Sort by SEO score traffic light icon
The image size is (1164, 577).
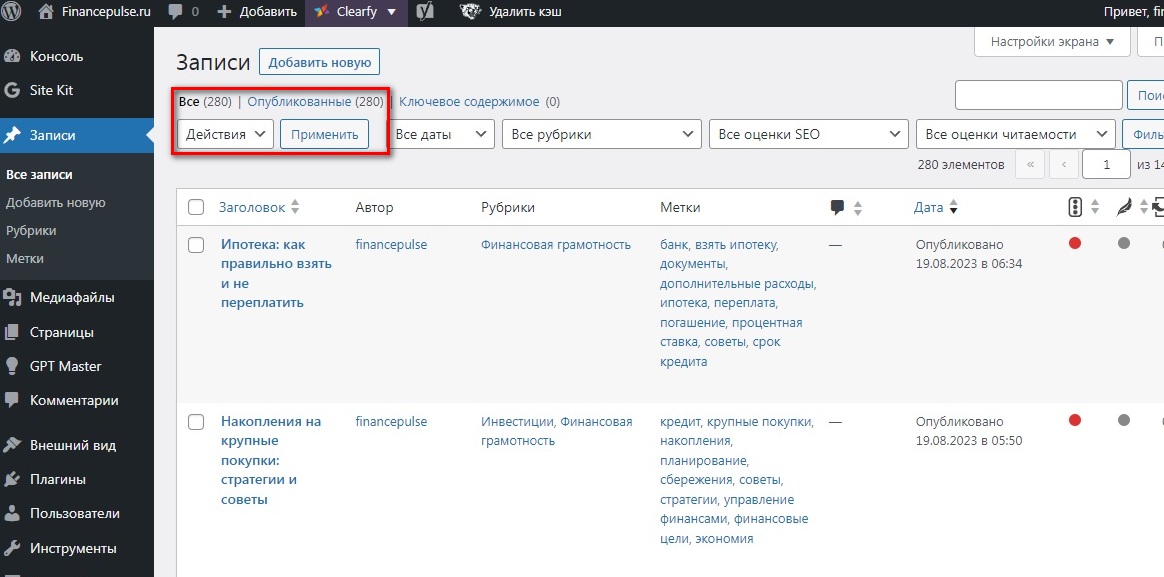click(x=1075, y=207)
